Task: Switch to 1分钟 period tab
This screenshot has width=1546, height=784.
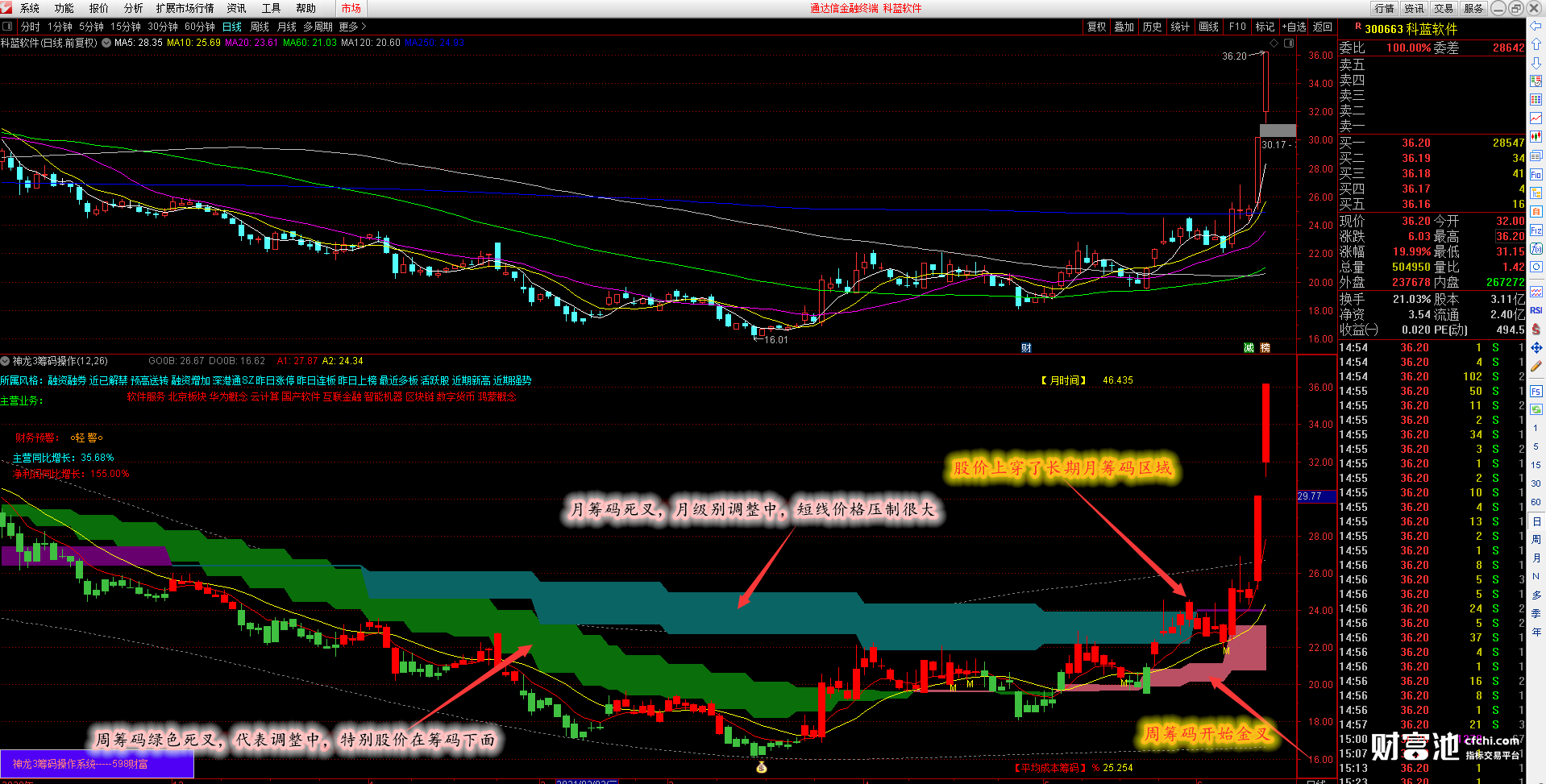Action: (60, 27)
